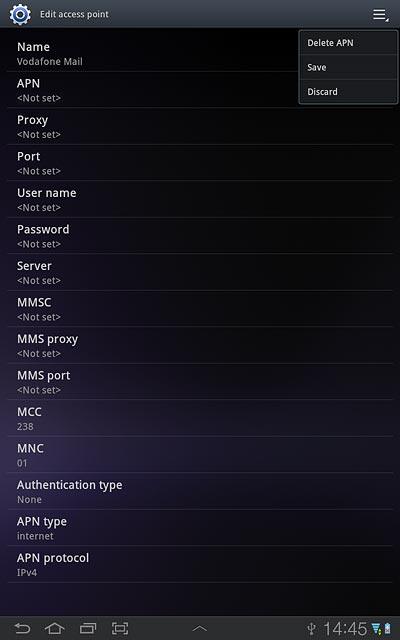Tap the Settings gear icon

[x=20, y=14]
